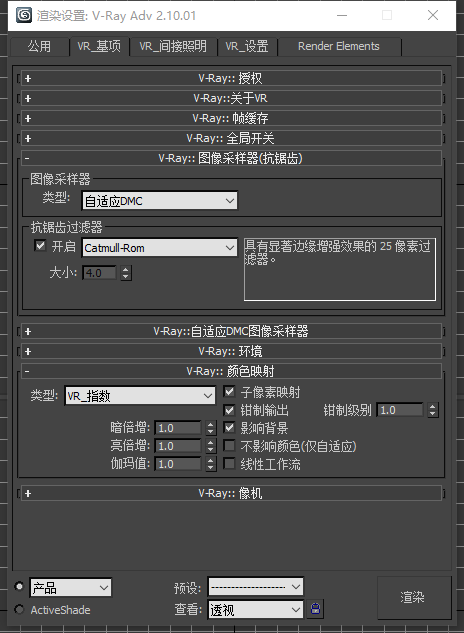Open the VR_指数 color mapping type dropdown
464x633 pixels.
point(140,396)
